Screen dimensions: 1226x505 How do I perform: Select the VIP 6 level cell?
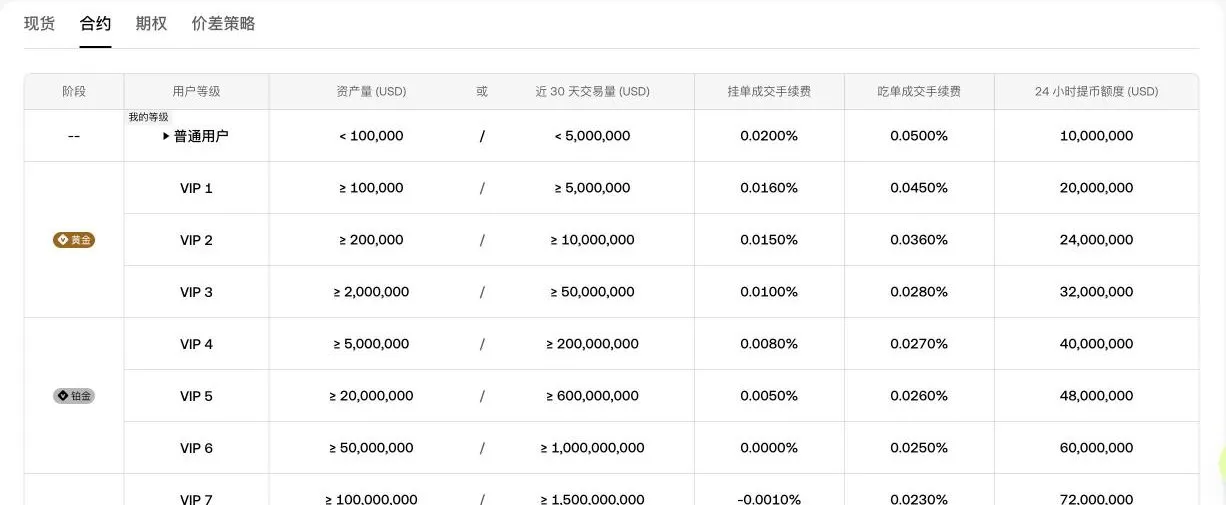coord(196,448)
